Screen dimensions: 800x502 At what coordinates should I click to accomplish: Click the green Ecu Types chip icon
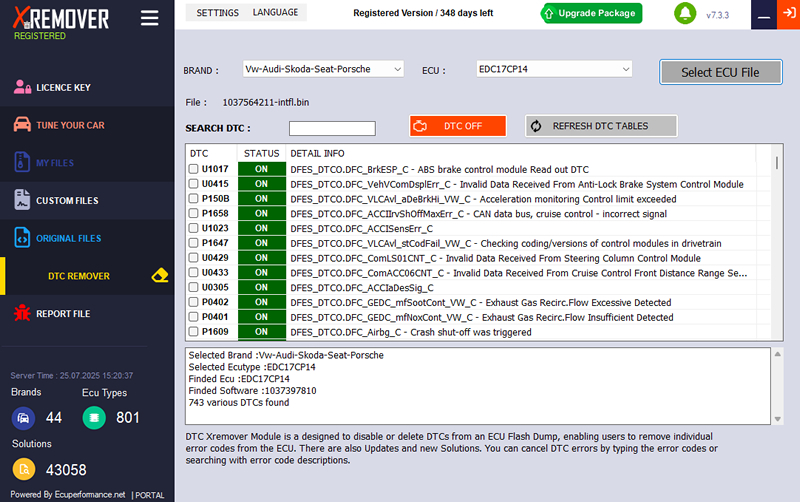(94, 418)
